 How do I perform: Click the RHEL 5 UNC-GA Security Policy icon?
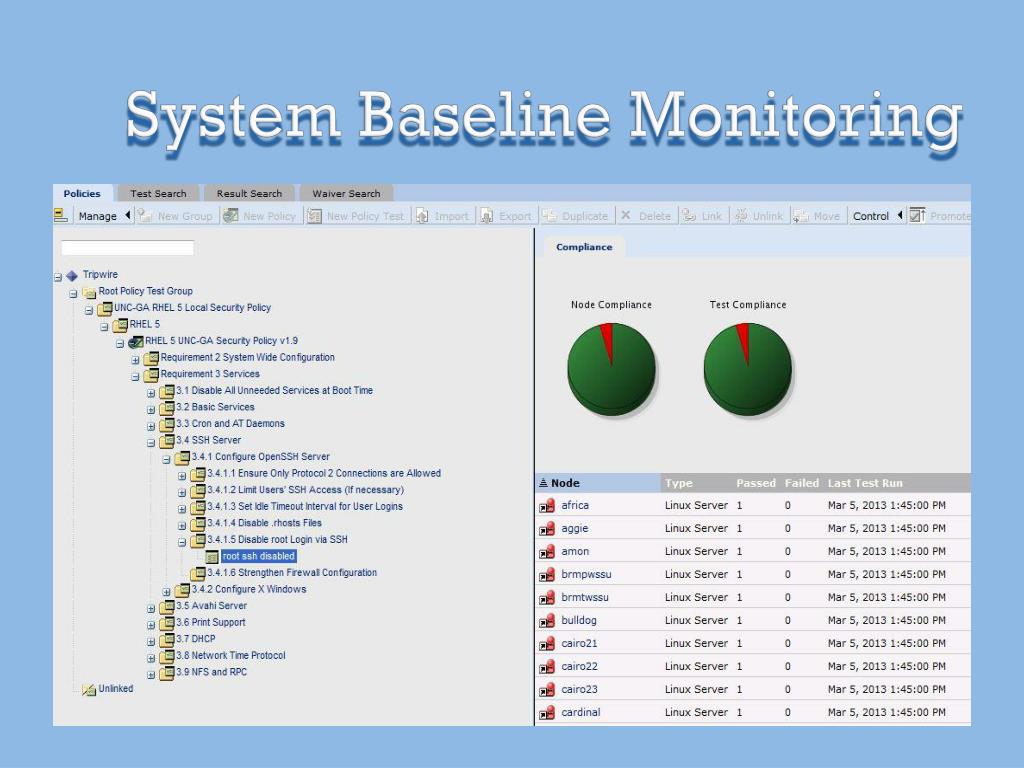pyautogui.click(x=135, y=342)
